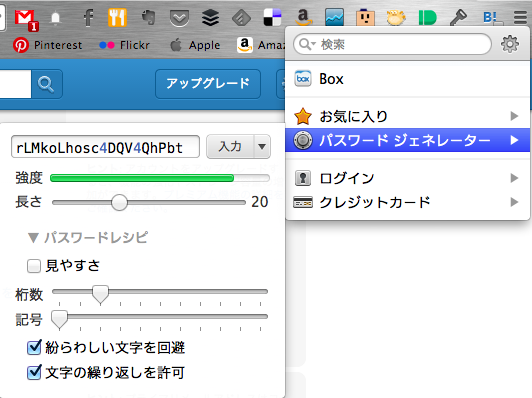This screenshot has height=398, width=532.
Task: Click the orange fork and knife extension
Action: pos(117,18)
